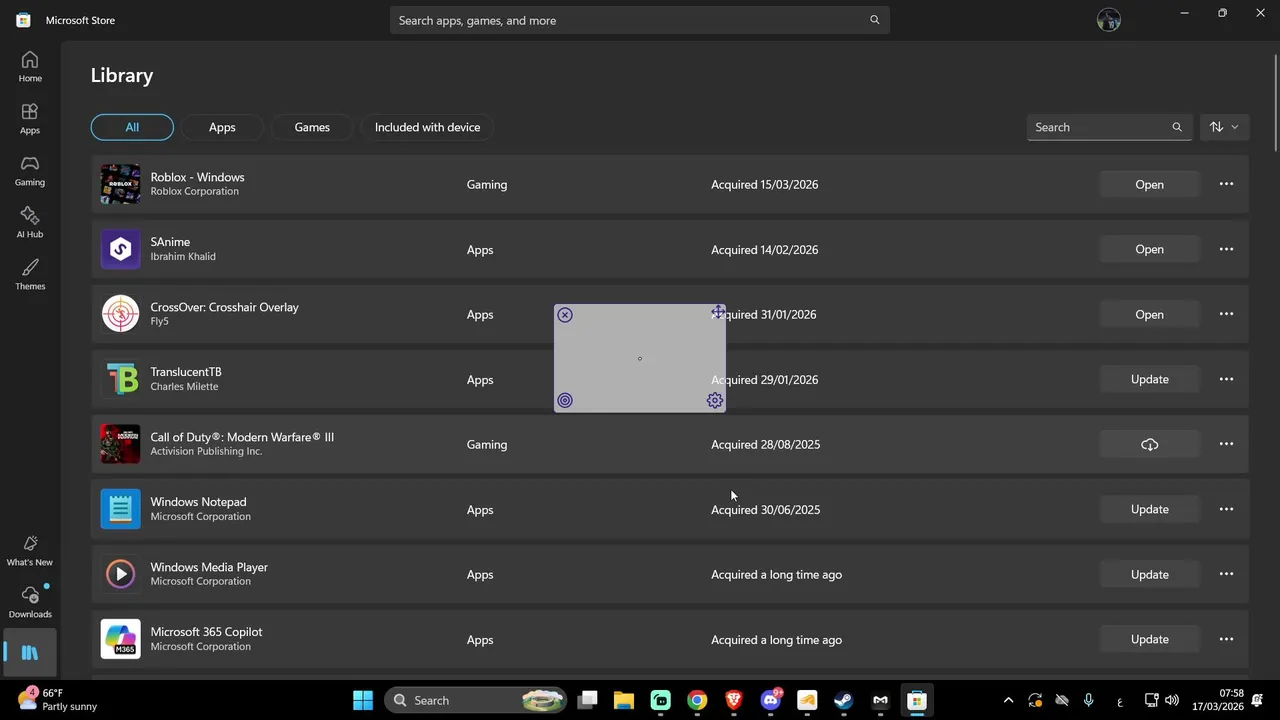Click the SAnime app icon
This screenshot has height=720, width=1280.
click(120, 249)
